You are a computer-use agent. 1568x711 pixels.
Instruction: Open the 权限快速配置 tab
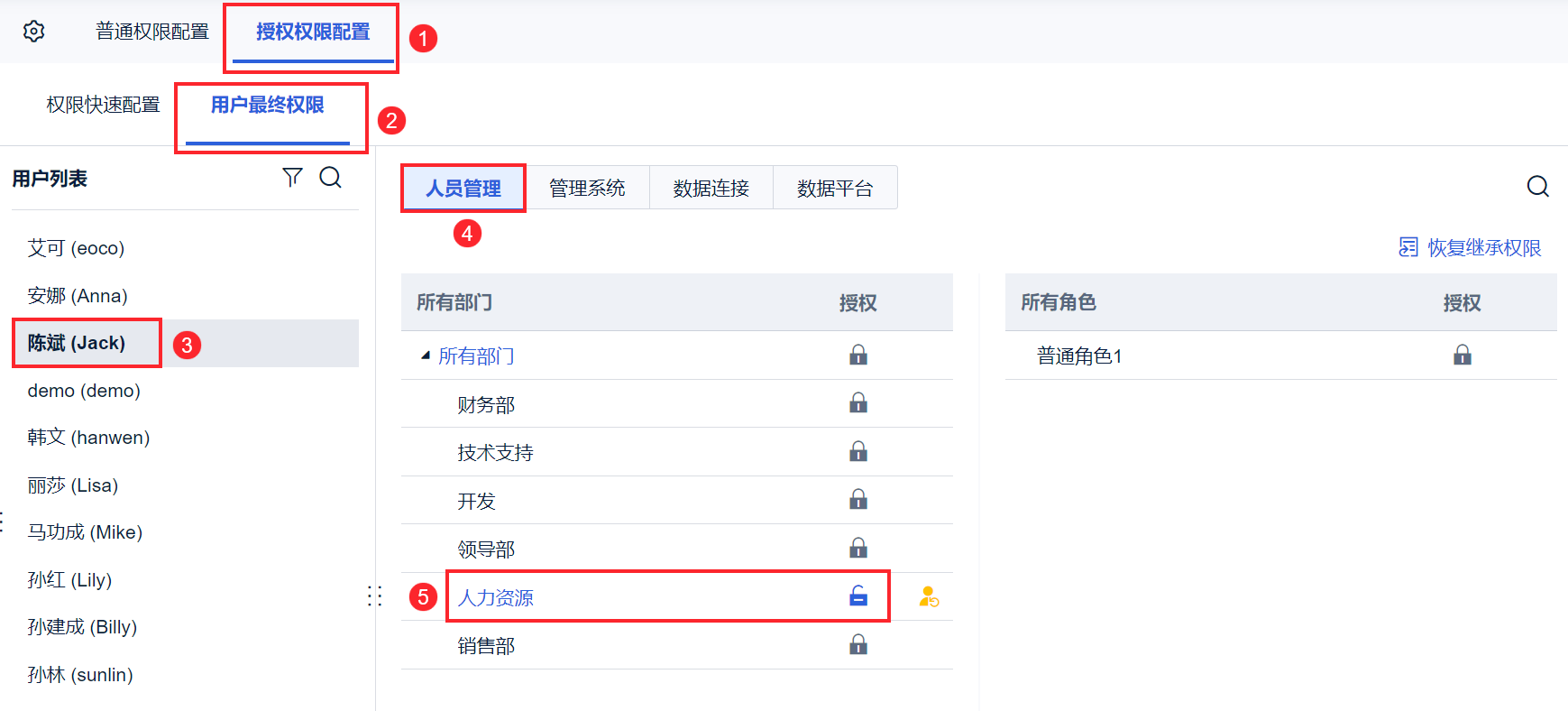[104, 105]
